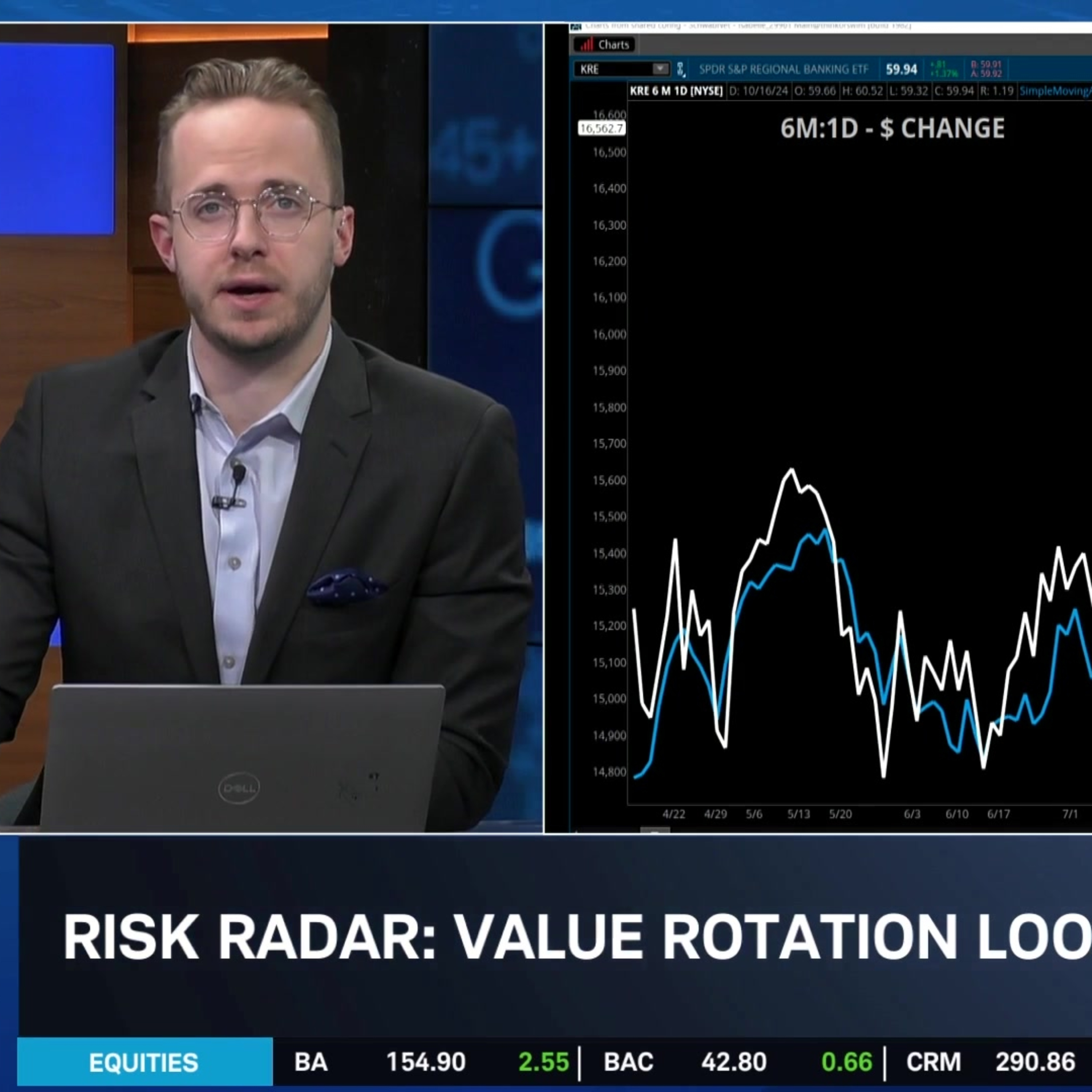The image size is (1092, 1092).
Task: Click the last price 59.94
Action: (x=902, y=70)
